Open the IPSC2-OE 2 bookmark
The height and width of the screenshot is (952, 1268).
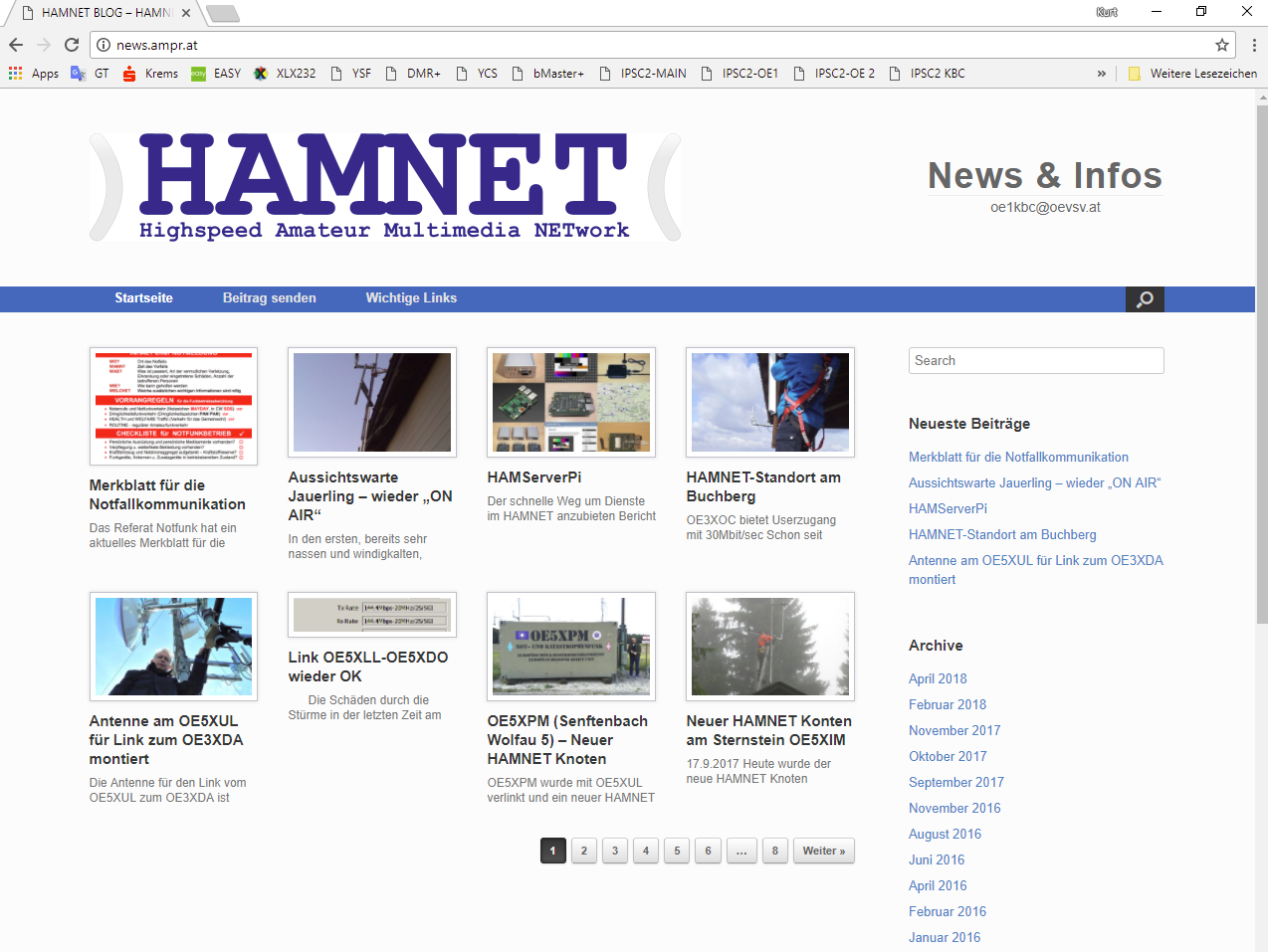click(834, 74)
